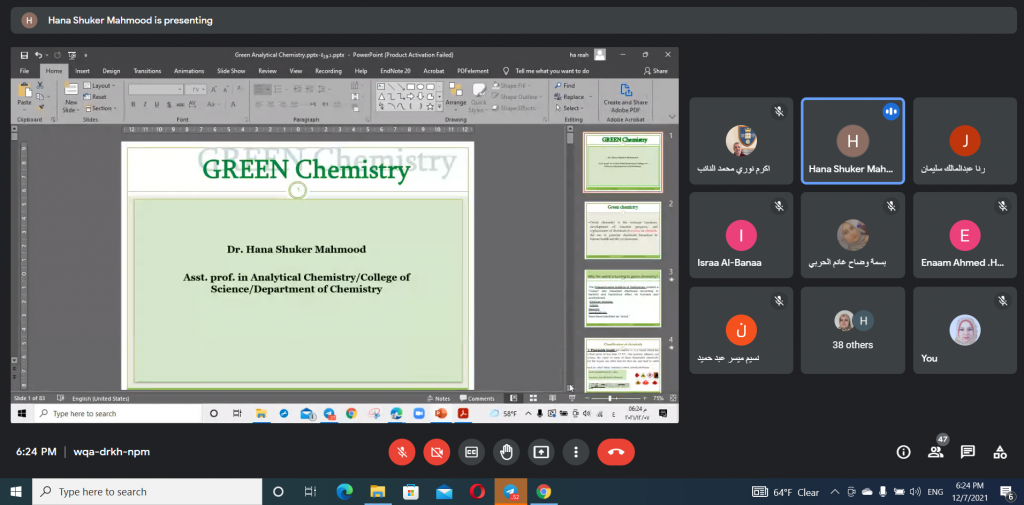Turn on the camera in Meet
1024x505 pixels.
436,452
